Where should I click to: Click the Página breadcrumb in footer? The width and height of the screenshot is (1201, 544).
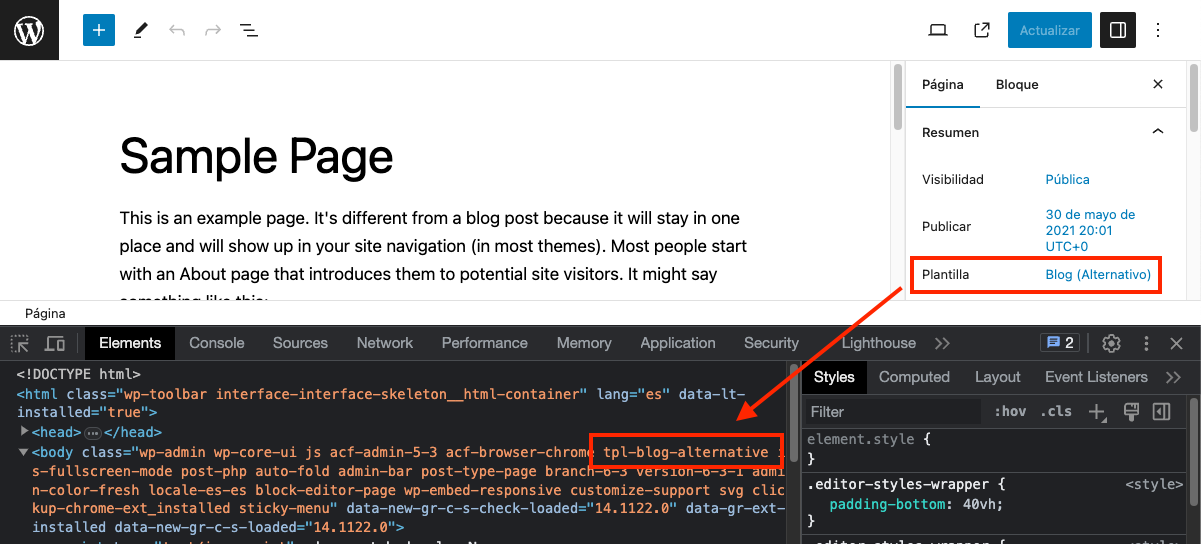pos(45,313)
